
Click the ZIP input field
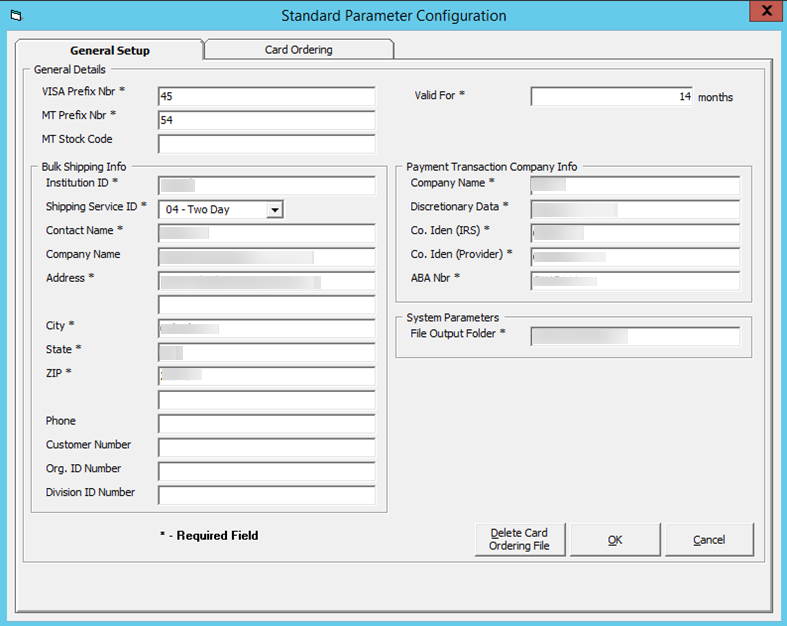pyautogui.click(x=267, y=376)
